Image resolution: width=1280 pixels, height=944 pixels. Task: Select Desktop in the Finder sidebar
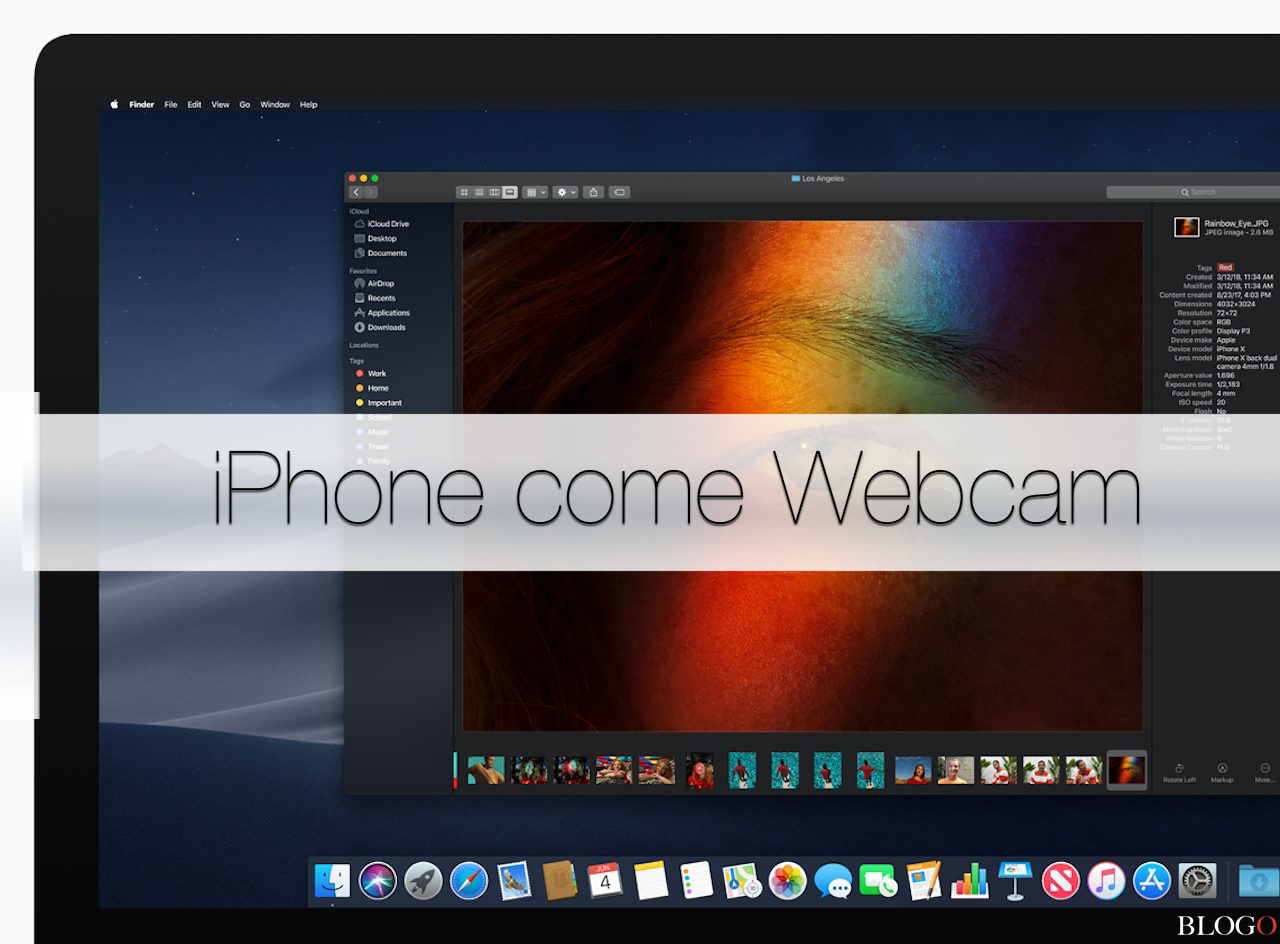click(376, 238)
